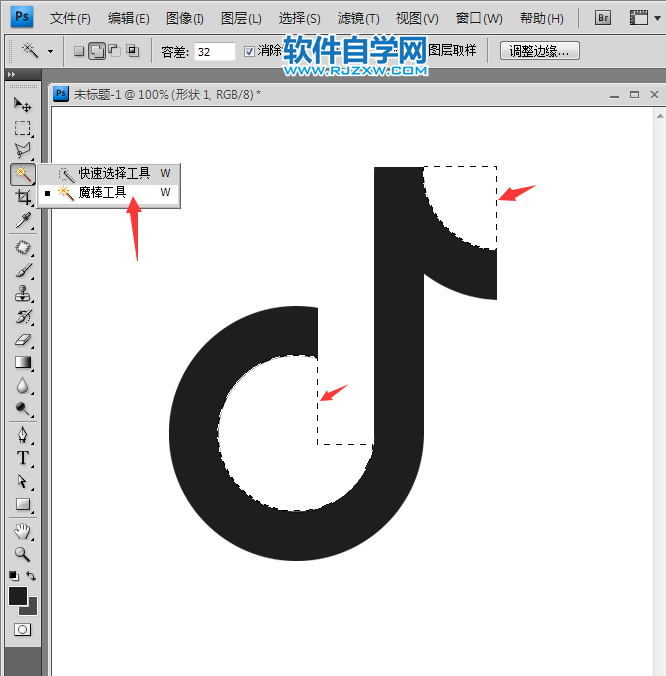Select the Move tool
Viewport: 666px width, 676px height.
pyautogui.click(x=22, y=104)
